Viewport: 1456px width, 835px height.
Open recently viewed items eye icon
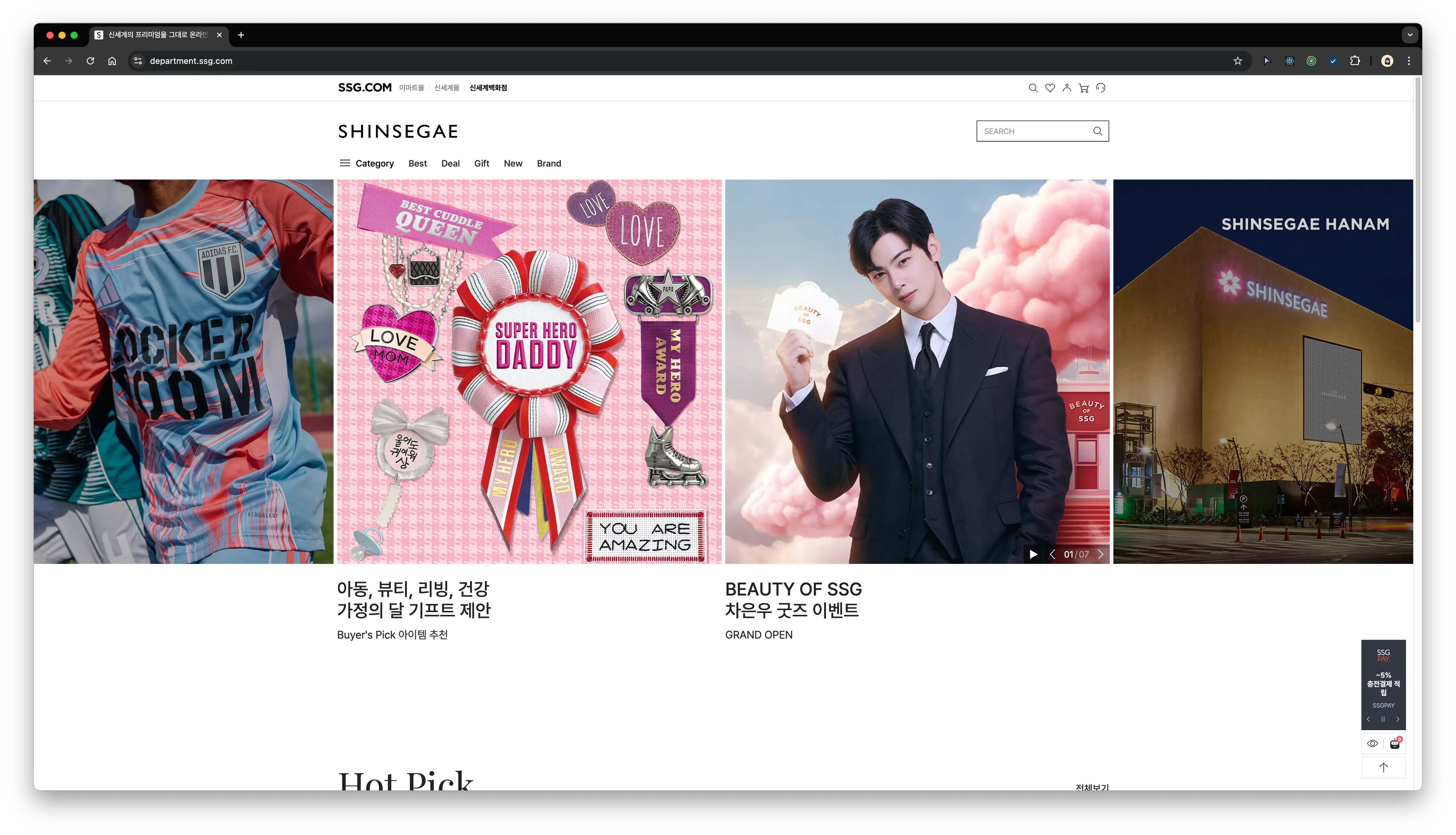(x=1372, y=744)
